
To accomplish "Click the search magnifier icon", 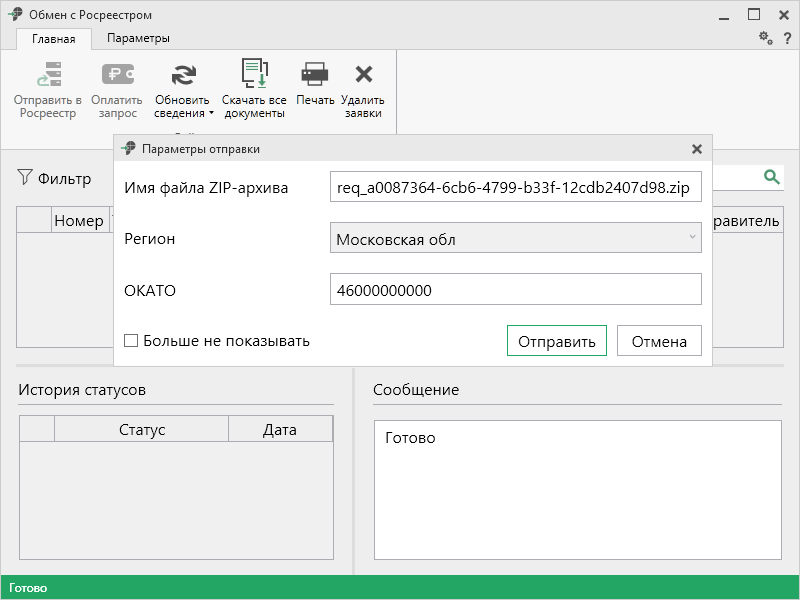I will (771, 177).
